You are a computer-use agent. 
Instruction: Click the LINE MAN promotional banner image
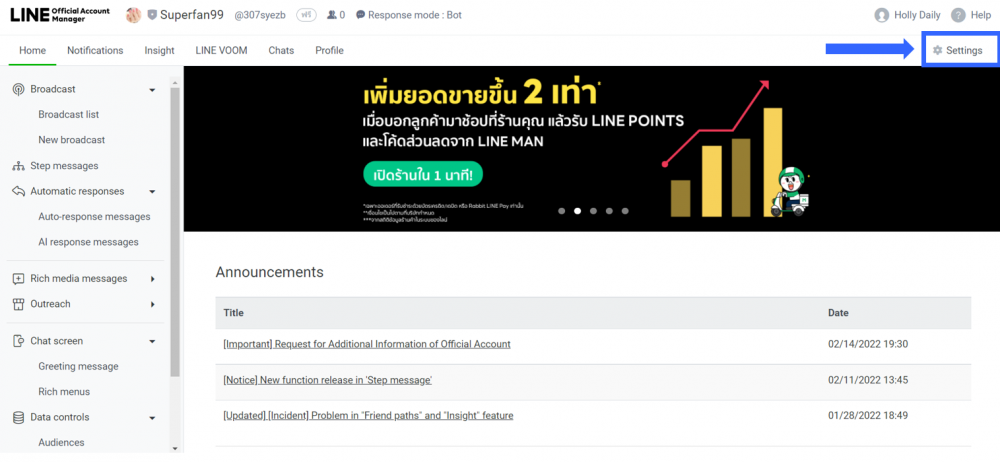pyautogui.click(x=591, y=149)
